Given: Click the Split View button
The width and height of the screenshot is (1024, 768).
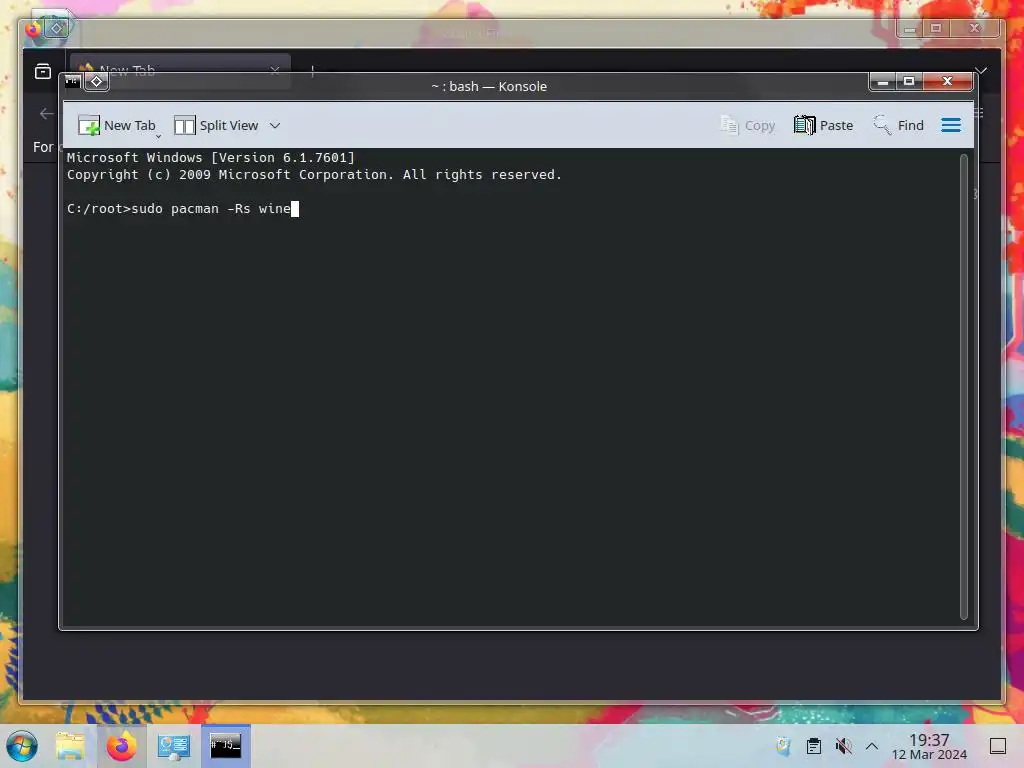Looking at the screenshot, I should pyautogui.click(x=216, y=125).
